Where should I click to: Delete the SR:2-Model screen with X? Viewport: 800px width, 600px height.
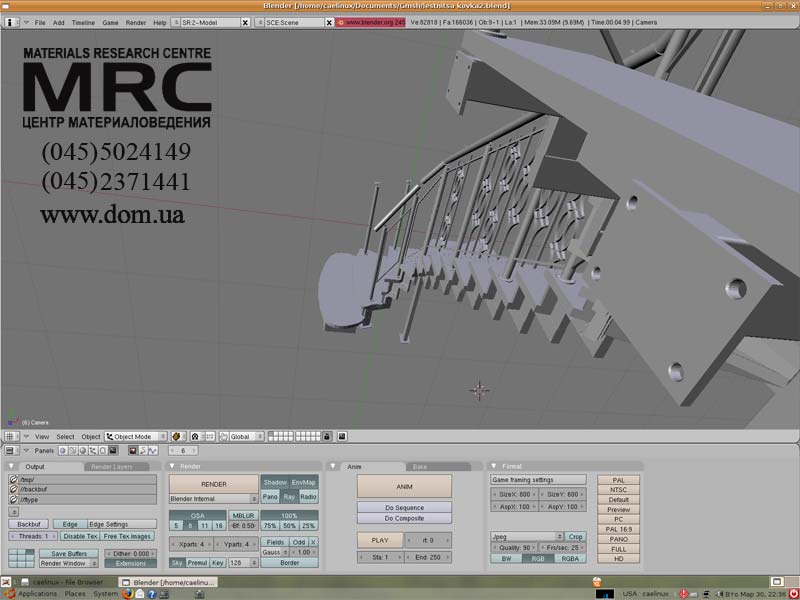click(x=245, y=22)
